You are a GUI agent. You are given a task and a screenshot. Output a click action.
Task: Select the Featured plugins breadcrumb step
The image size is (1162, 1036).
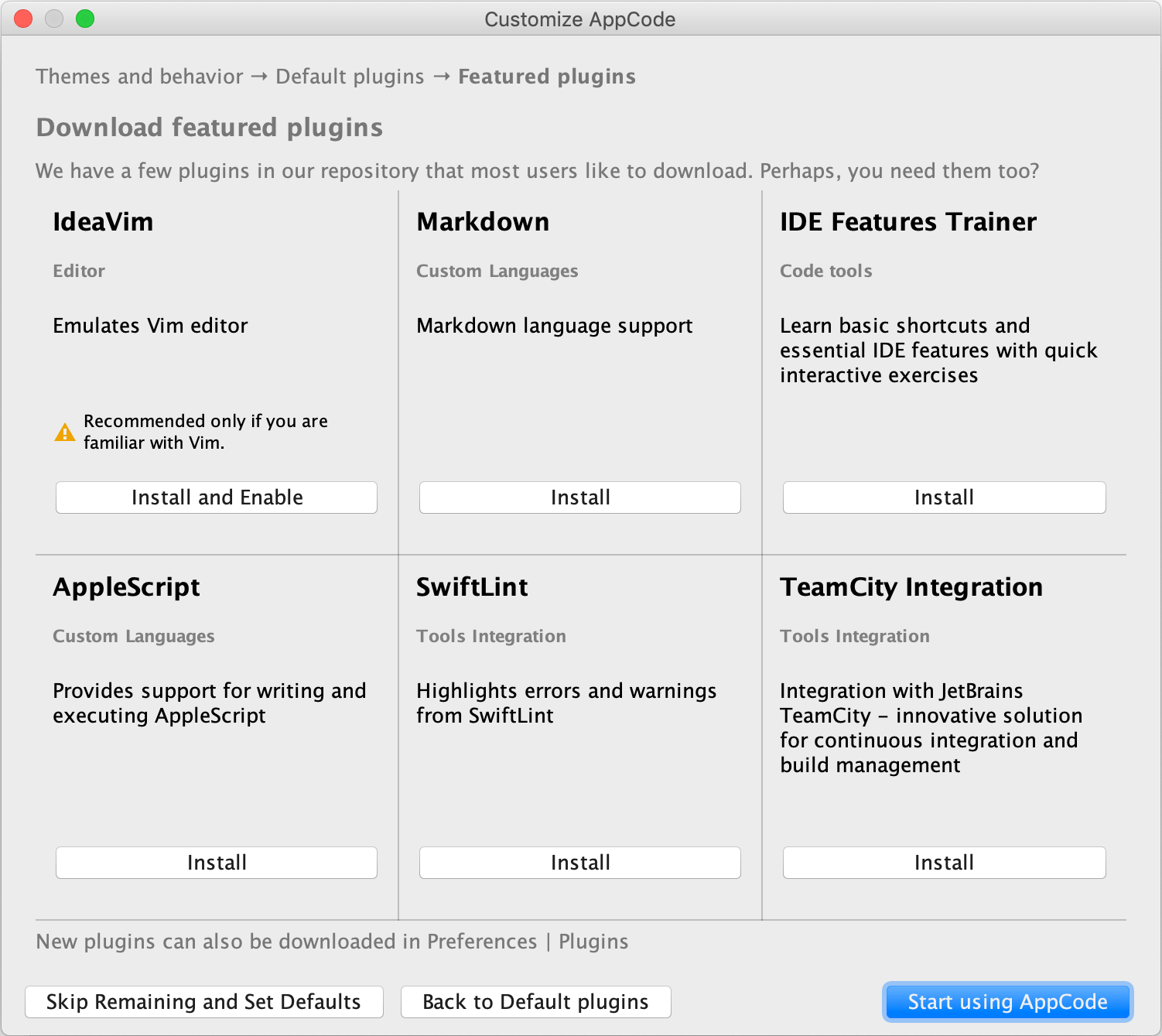[x=547, y=77]
